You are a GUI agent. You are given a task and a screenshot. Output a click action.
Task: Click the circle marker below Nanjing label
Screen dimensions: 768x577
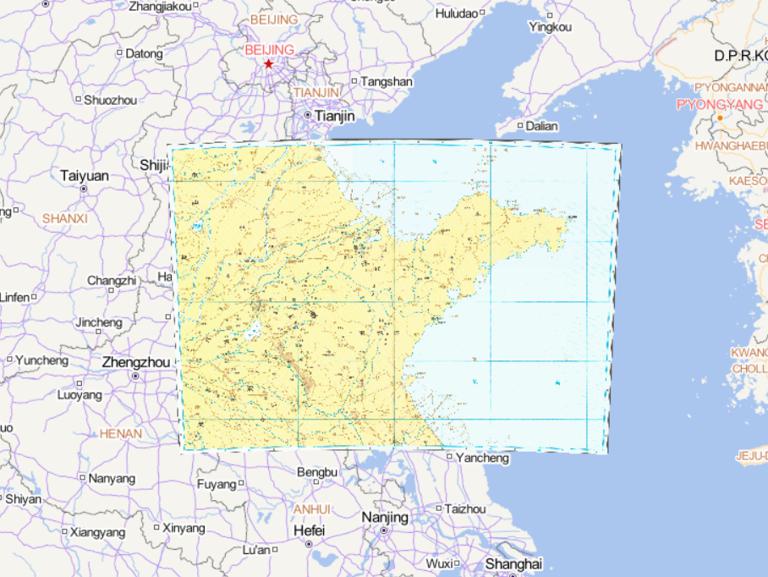pyautogui.click(x=384, y=531)
